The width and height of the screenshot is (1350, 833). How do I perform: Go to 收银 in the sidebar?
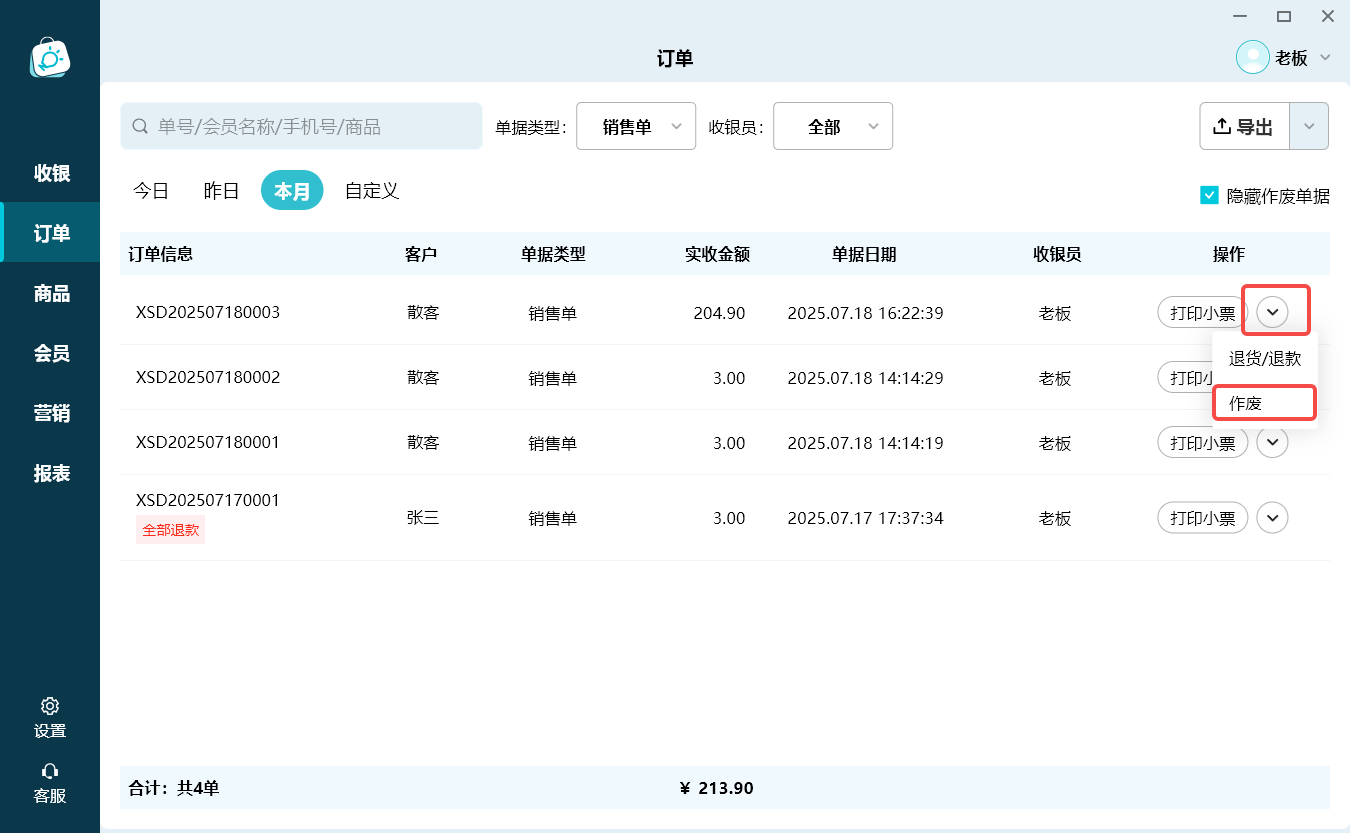tap(51, 173)
